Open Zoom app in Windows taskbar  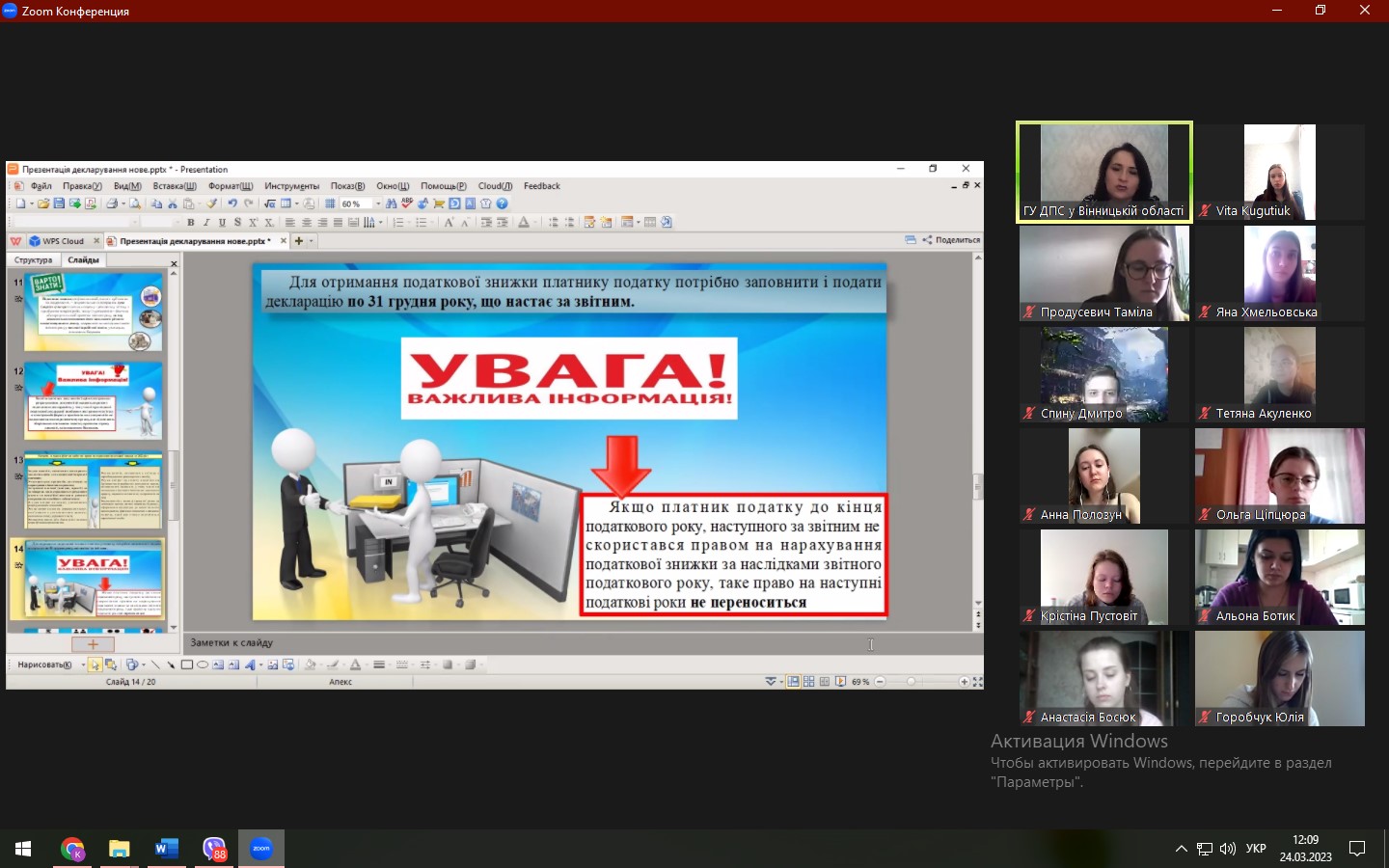pos(261,849)
